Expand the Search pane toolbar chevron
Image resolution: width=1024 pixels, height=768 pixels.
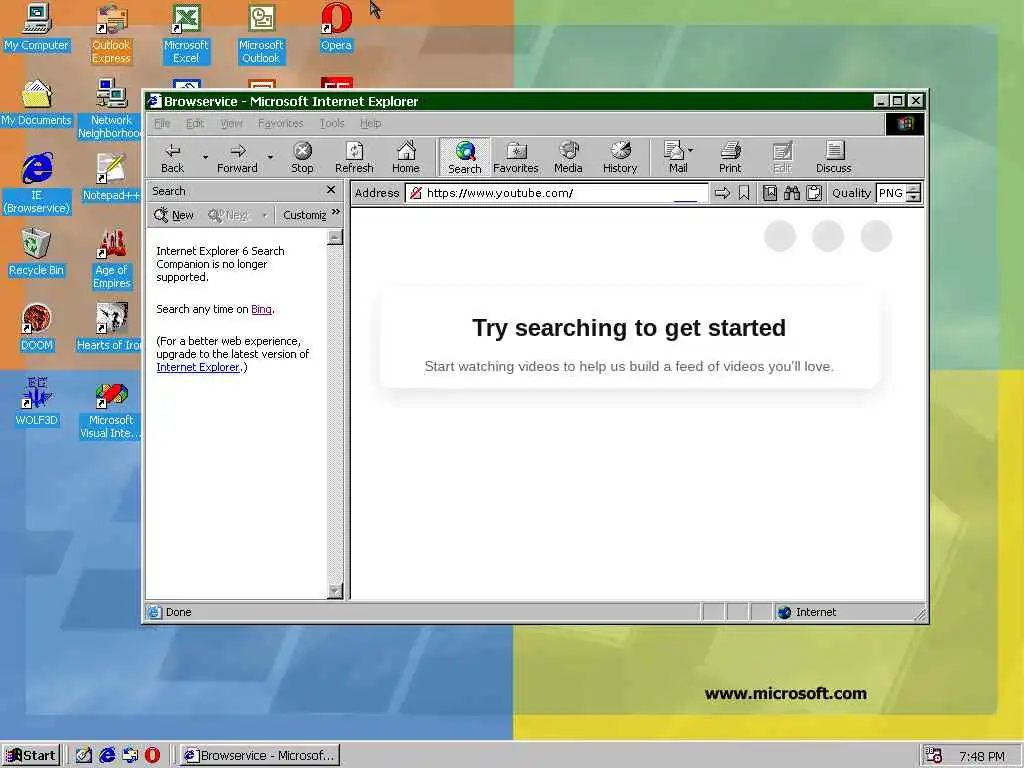(x=336, y=212)
